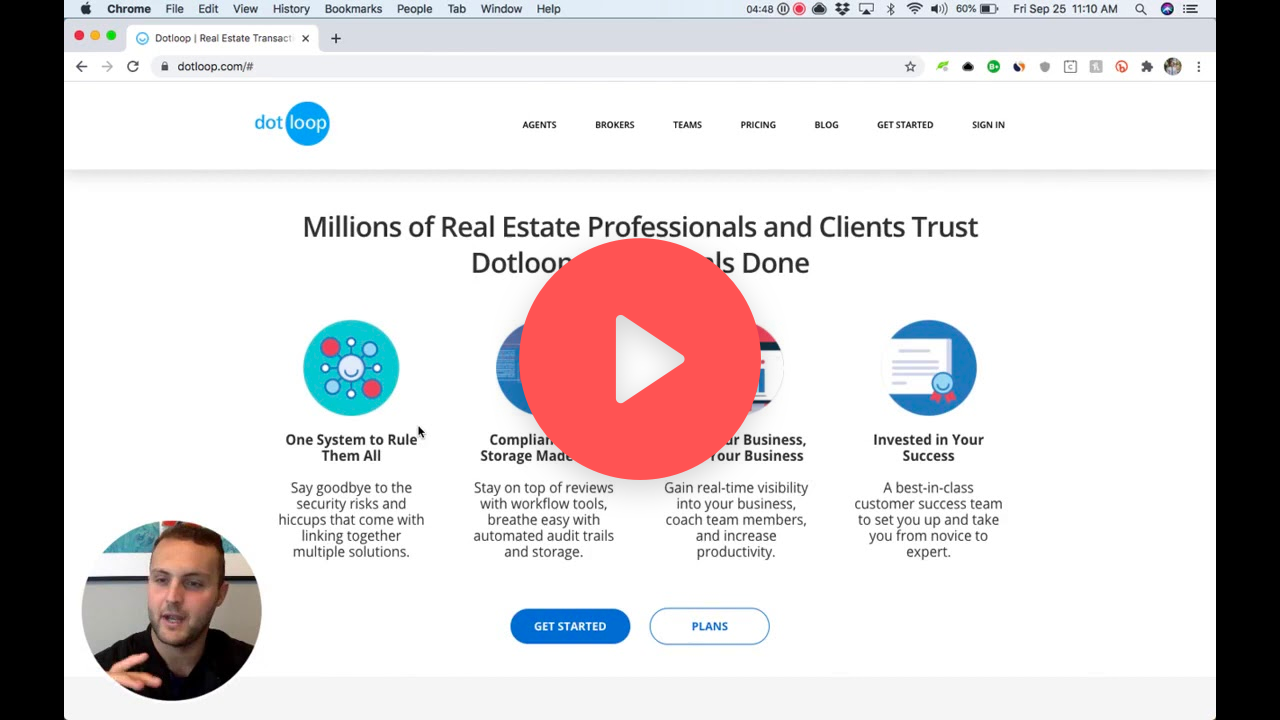Click the red record stop icon
Viewport: 1280px width, 720px height.
(x=799, y=9)
